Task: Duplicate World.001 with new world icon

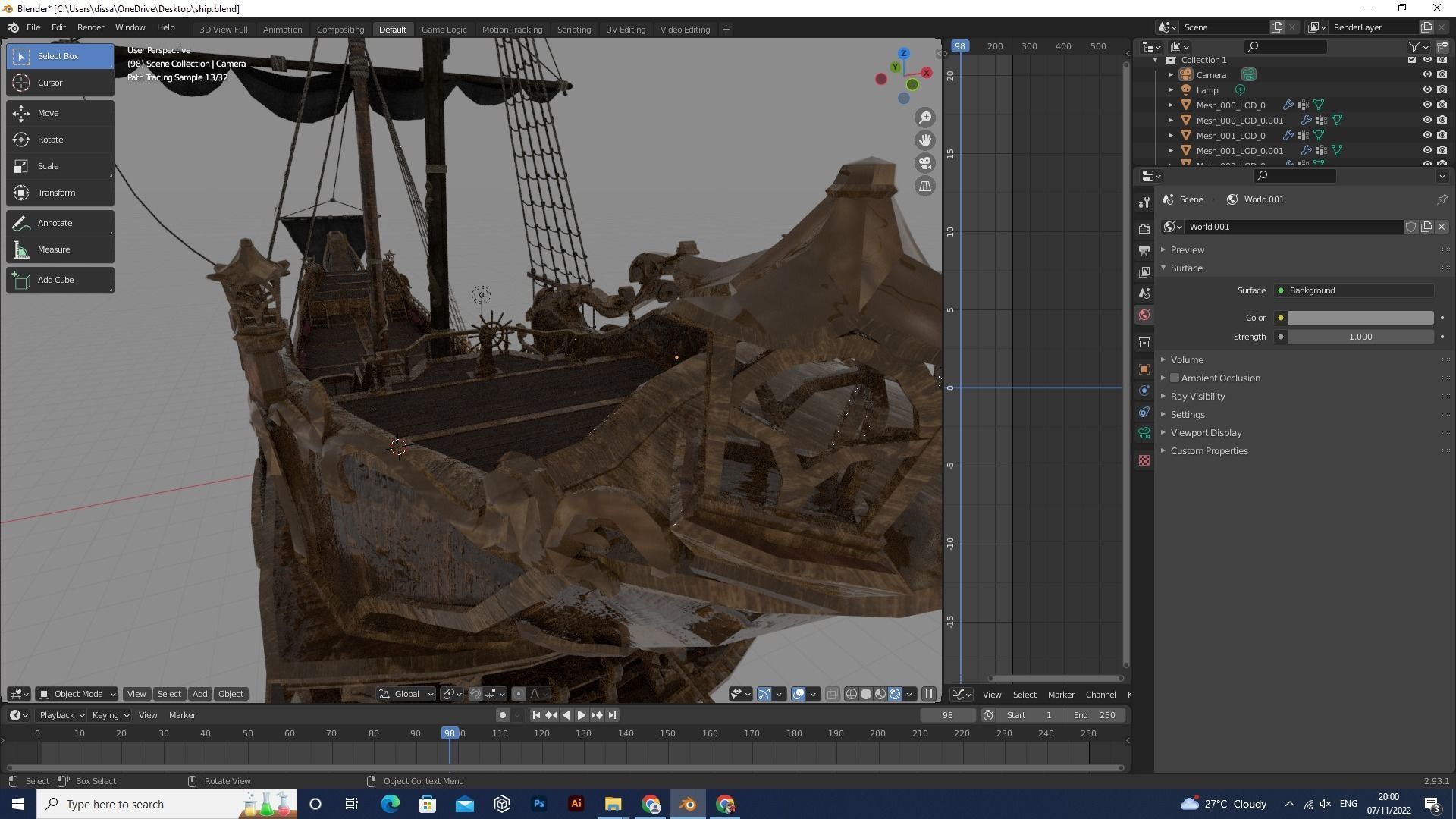Action: click(1426, 227)
